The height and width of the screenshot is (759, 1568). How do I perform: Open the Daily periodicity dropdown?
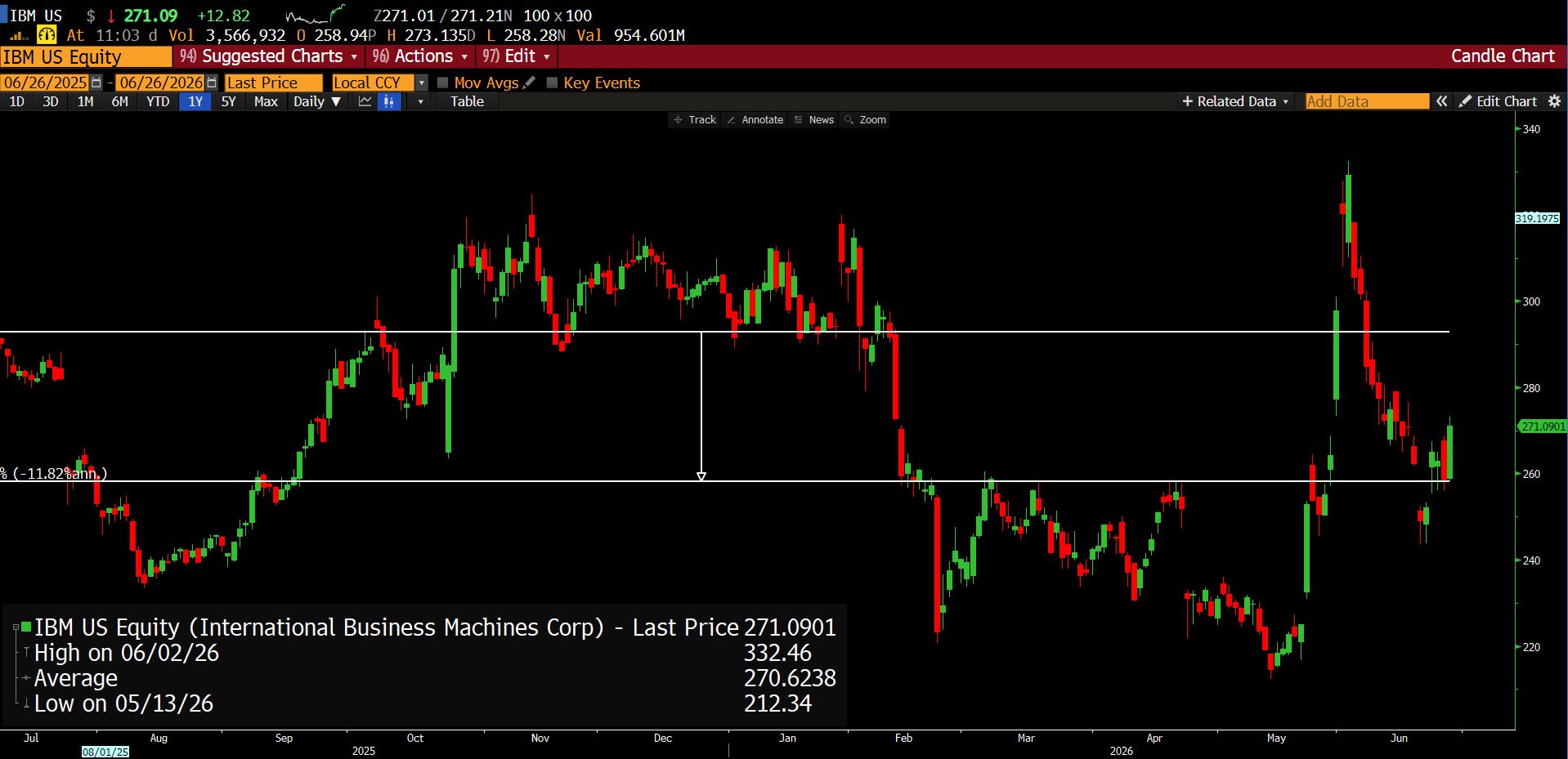coord(317,101)
